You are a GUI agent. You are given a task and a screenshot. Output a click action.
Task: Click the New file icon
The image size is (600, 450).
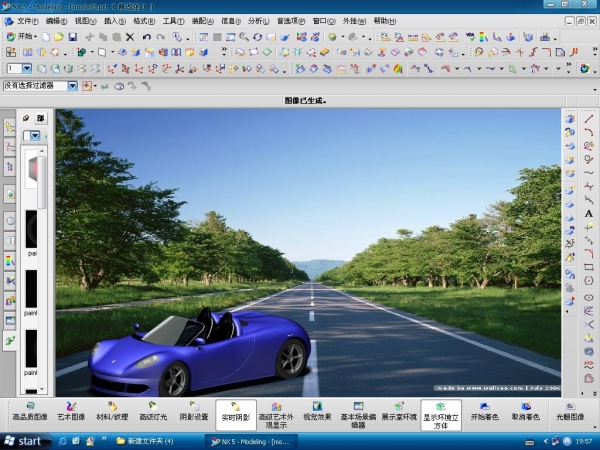tap(46, 37)
